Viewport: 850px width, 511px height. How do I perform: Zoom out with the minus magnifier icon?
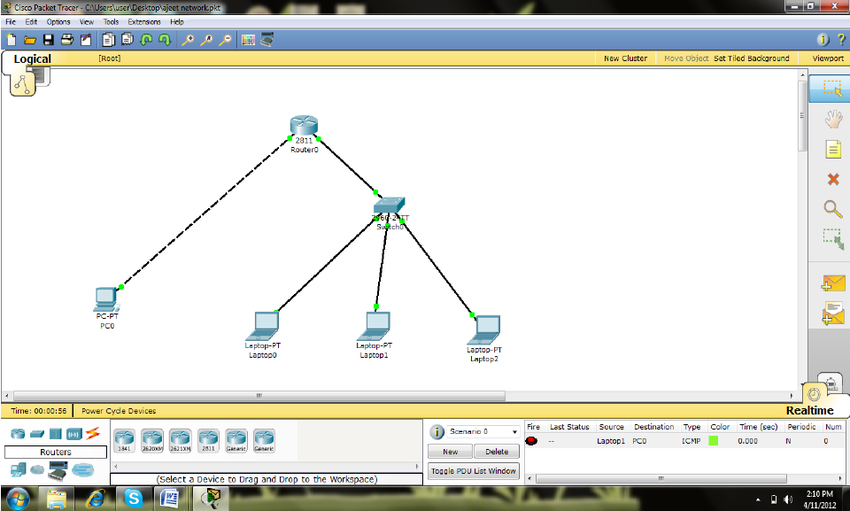click(x=225, y=40)
